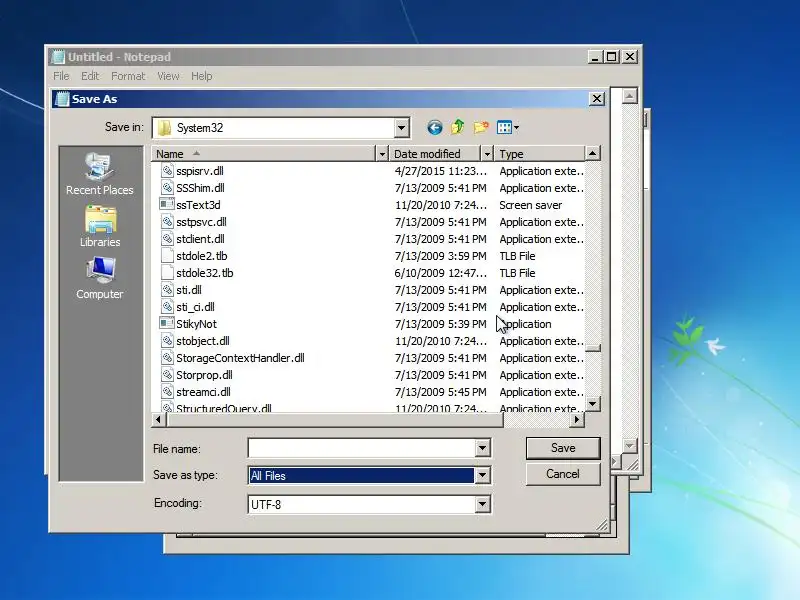This screenshot has height=600, width=800.
Task: Open the View menu in Notepad
Action: pyautogui.click(x=168, y=76)
